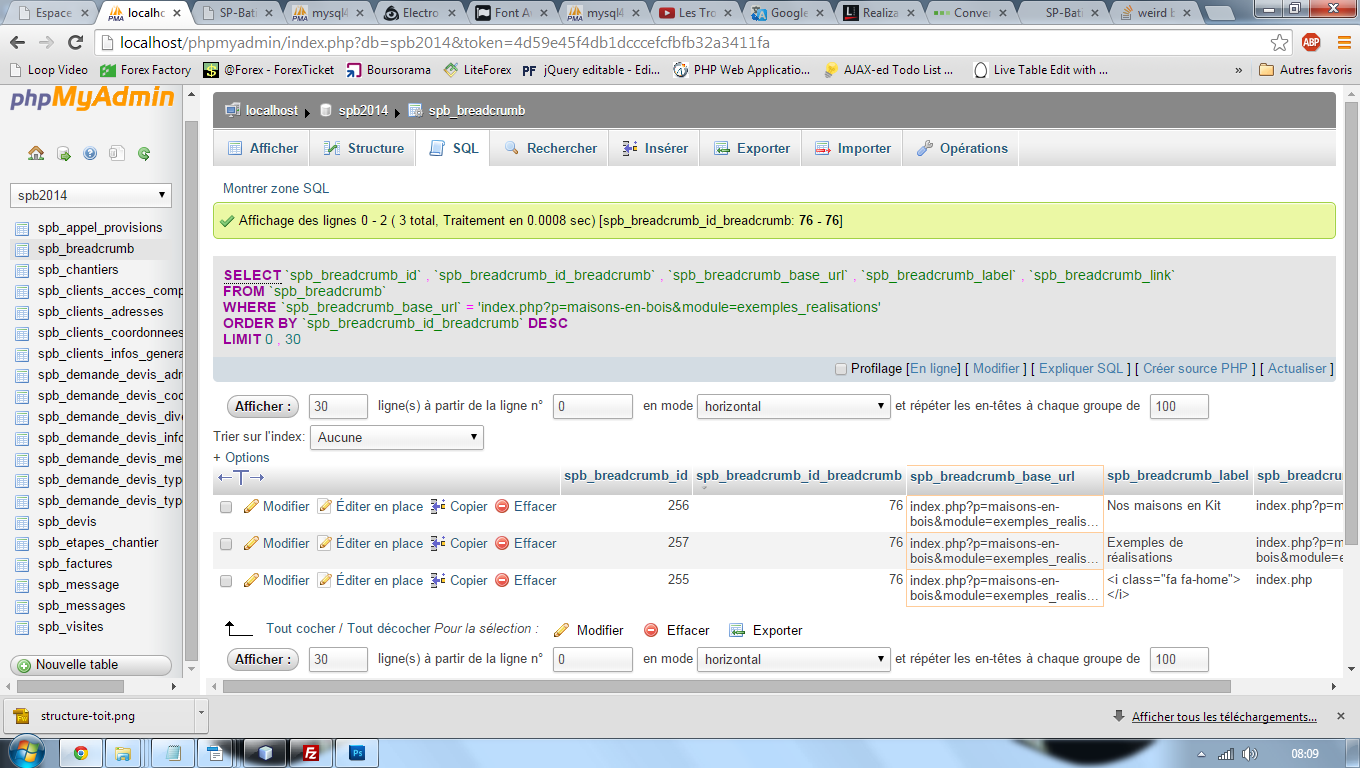Tick the checkbox for row 256
The width and height of the screenshot is (1360, 768).
click(x=226, y=507)
